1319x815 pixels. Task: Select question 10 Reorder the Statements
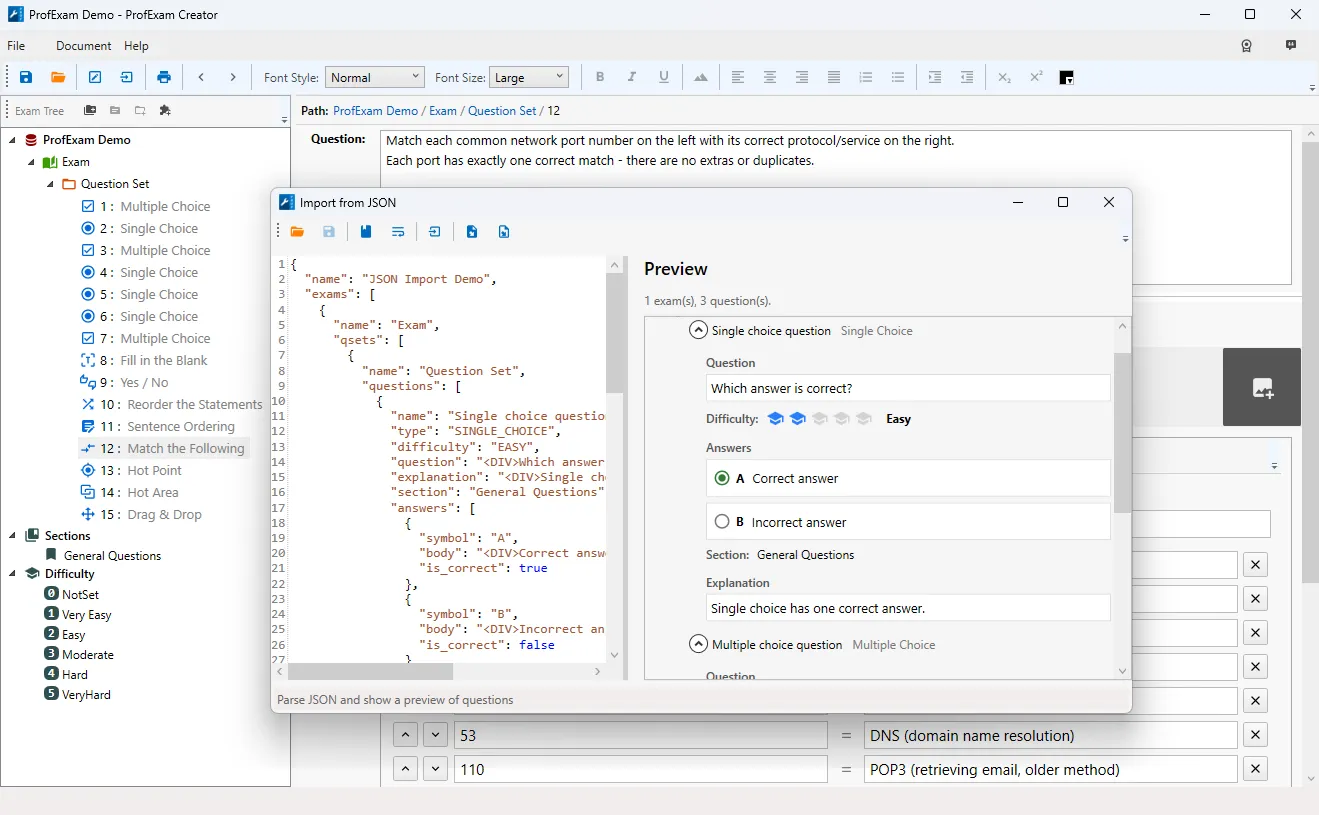pos(171,404)
